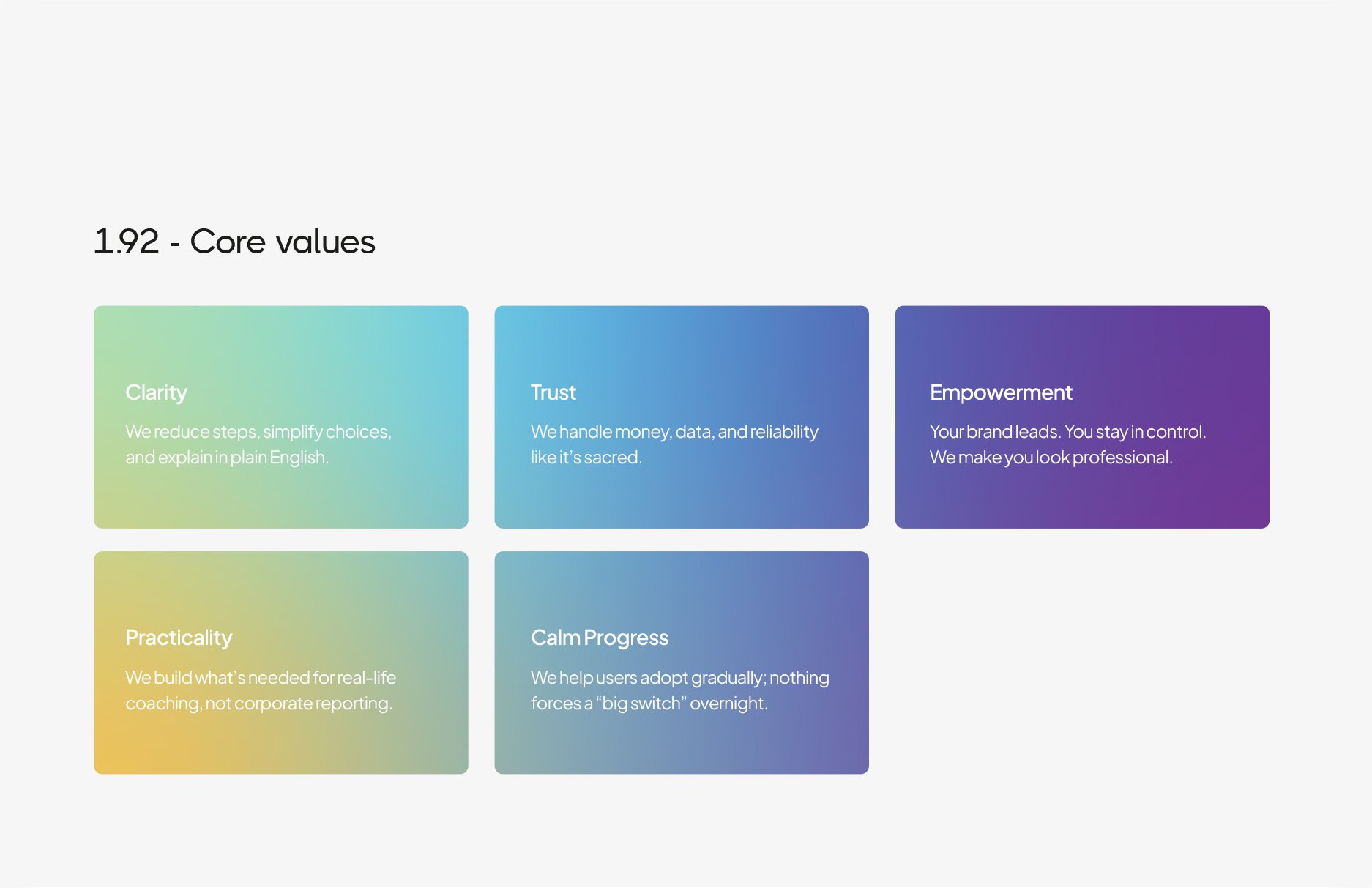Click the 'Practicality' title text
Viewport: 1372px width, 888px height.
[179, 638]
